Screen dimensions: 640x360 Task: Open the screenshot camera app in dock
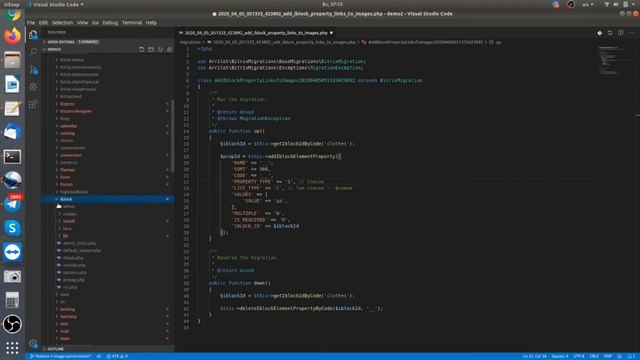click(x=12, y=276)
